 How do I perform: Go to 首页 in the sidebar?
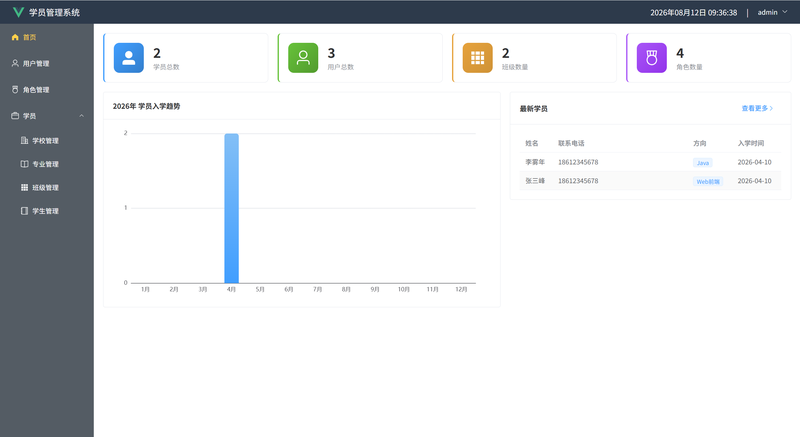coord(46,37)
